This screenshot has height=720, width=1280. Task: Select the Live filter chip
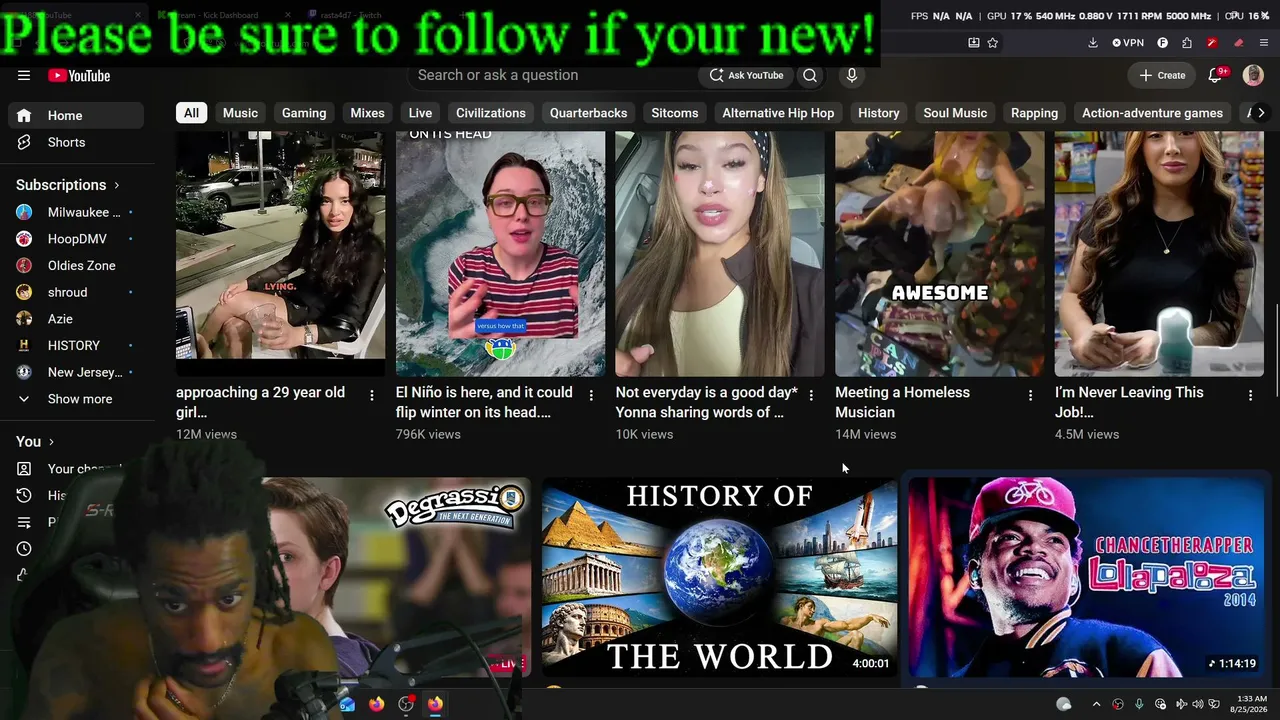420,113
